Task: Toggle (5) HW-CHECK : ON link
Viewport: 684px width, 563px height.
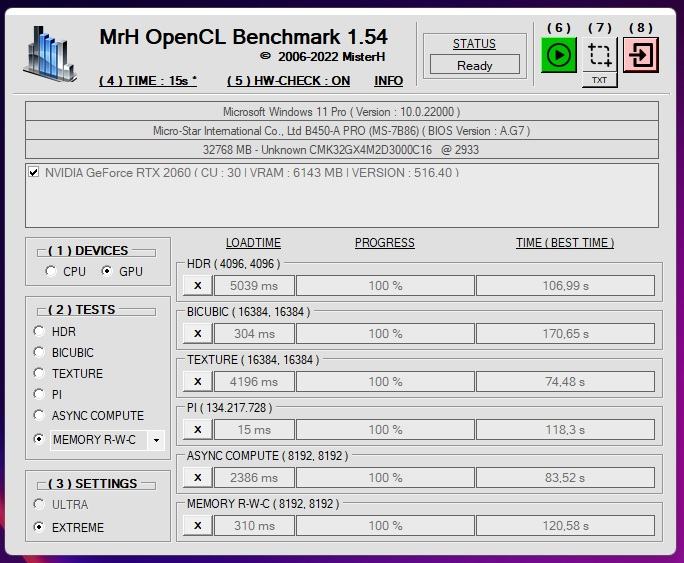Action: click(288, 81)
